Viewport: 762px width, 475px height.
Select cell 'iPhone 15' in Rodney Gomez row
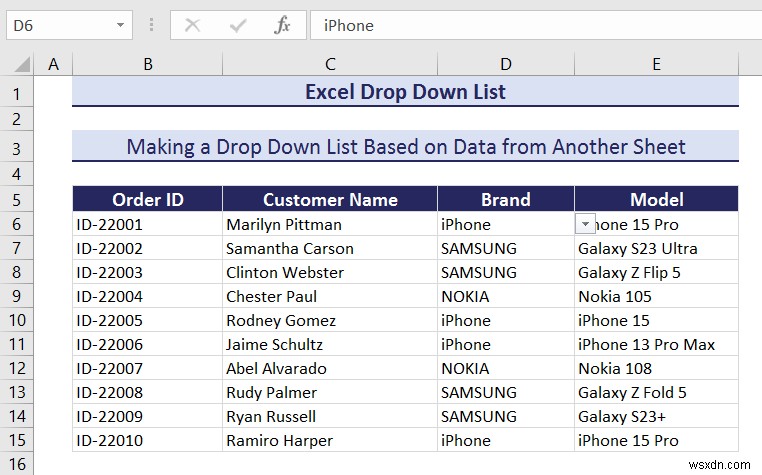click(x=656, y=320)
